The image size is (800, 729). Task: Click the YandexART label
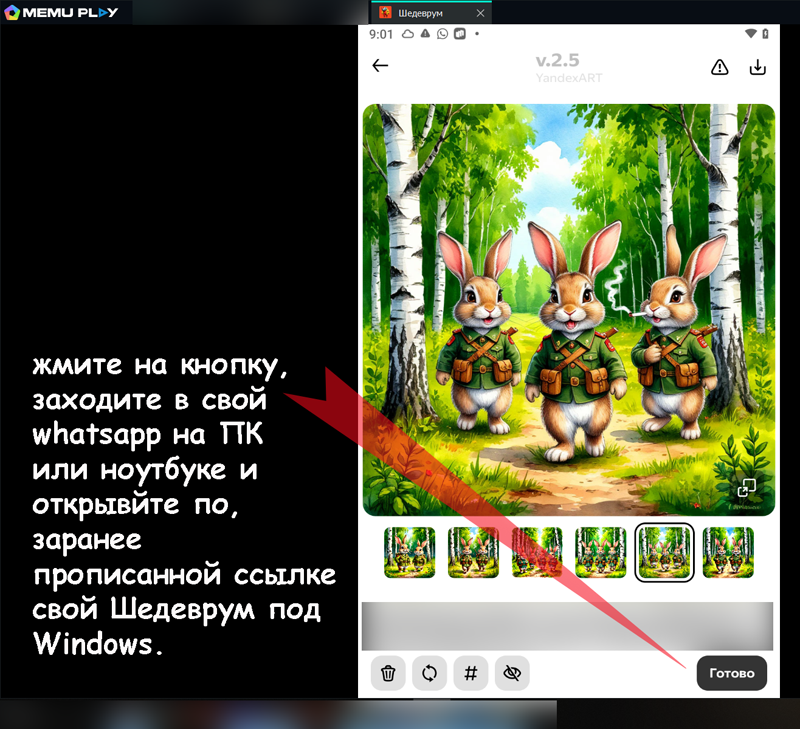[x=568, y=78]
